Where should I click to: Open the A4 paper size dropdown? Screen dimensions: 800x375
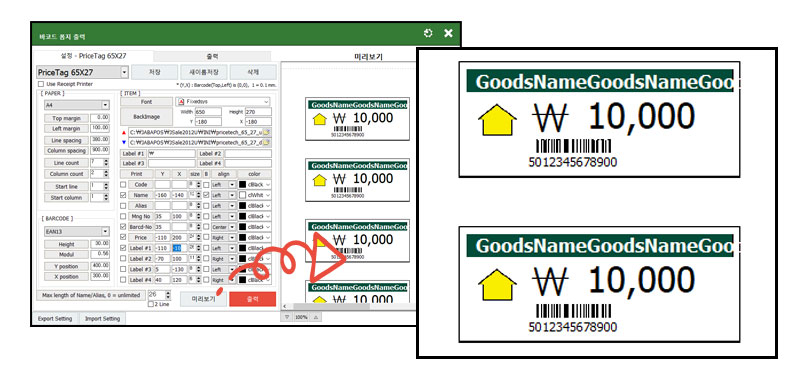[x=105, y=105]
